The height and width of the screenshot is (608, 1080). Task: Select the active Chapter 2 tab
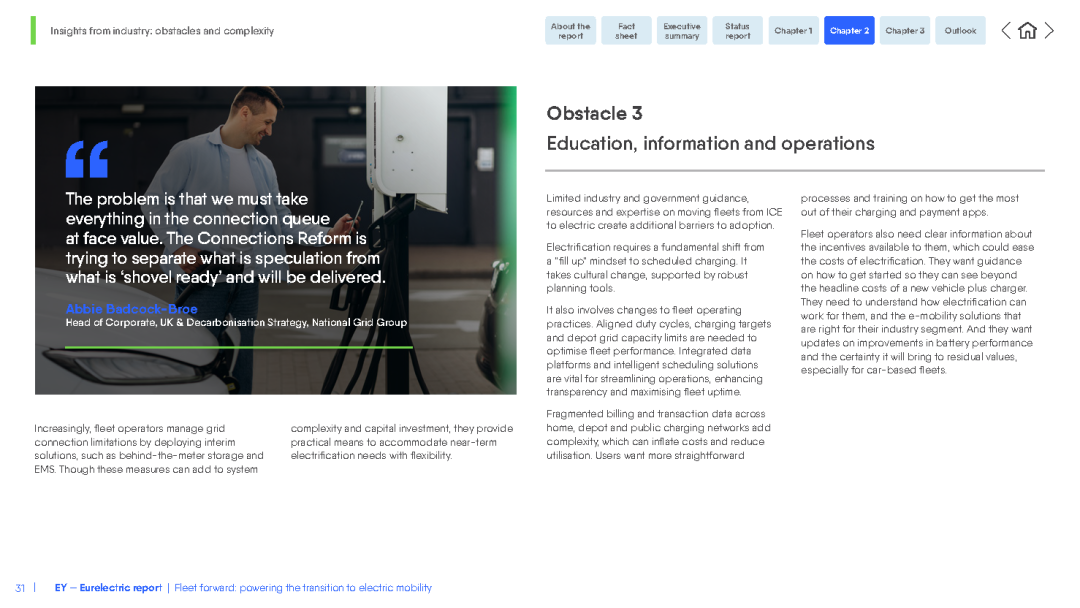click(849, 30)
